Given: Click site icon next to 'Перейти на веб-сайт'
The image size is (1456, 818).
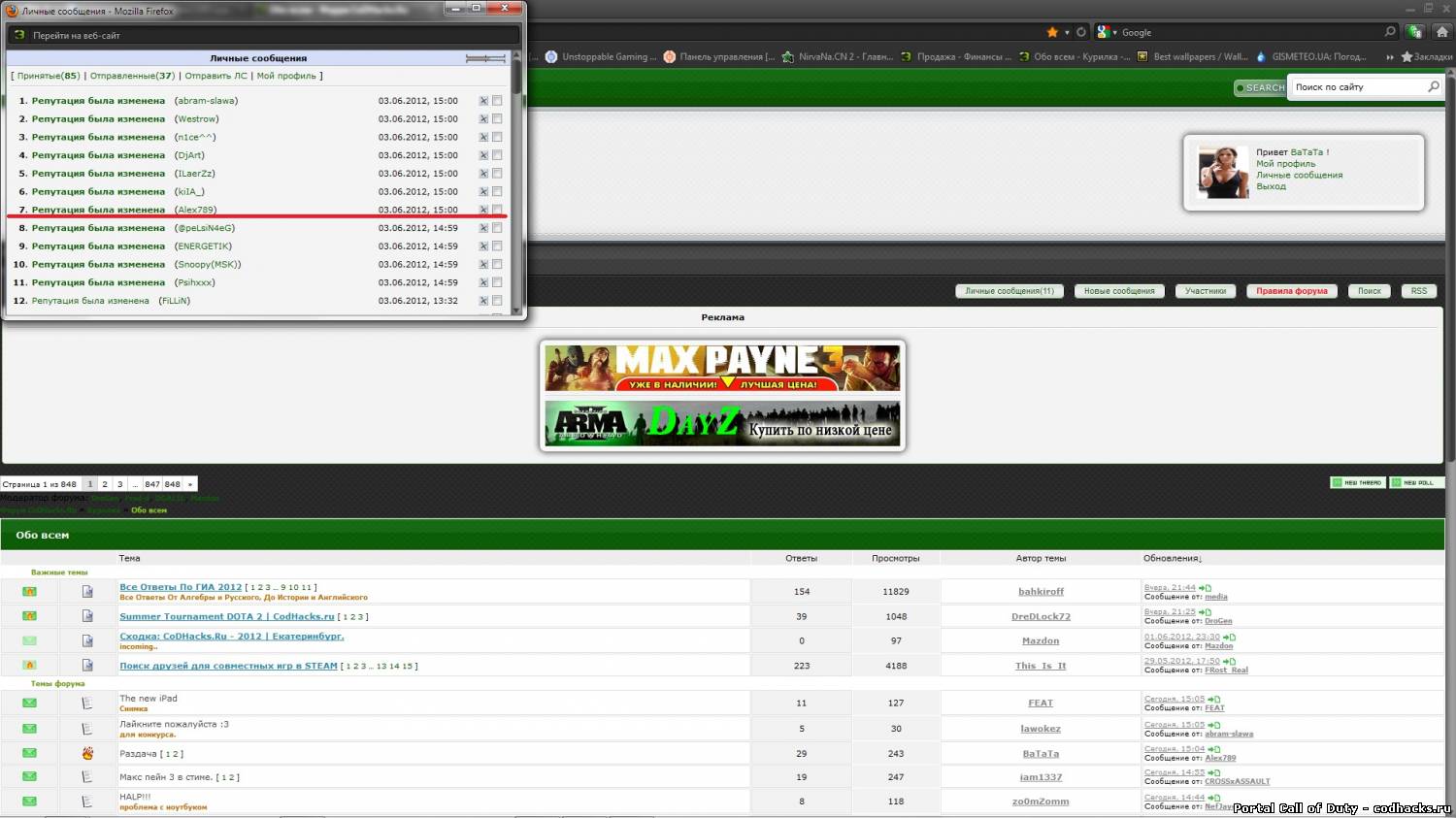Looking at the screenshot, I should point(19,35).
